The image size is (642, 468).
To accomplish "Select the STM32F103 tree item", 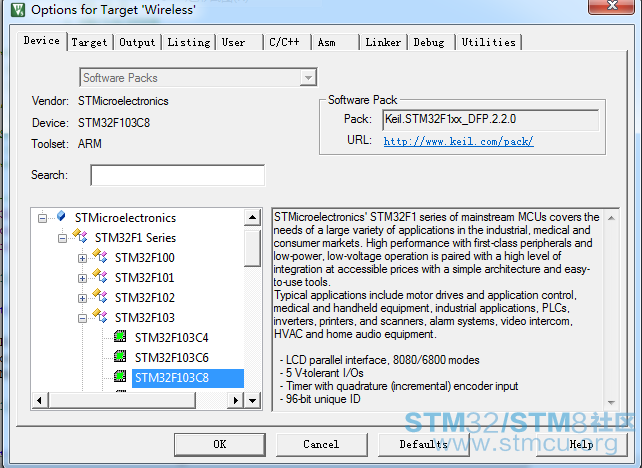I will 145,318.
